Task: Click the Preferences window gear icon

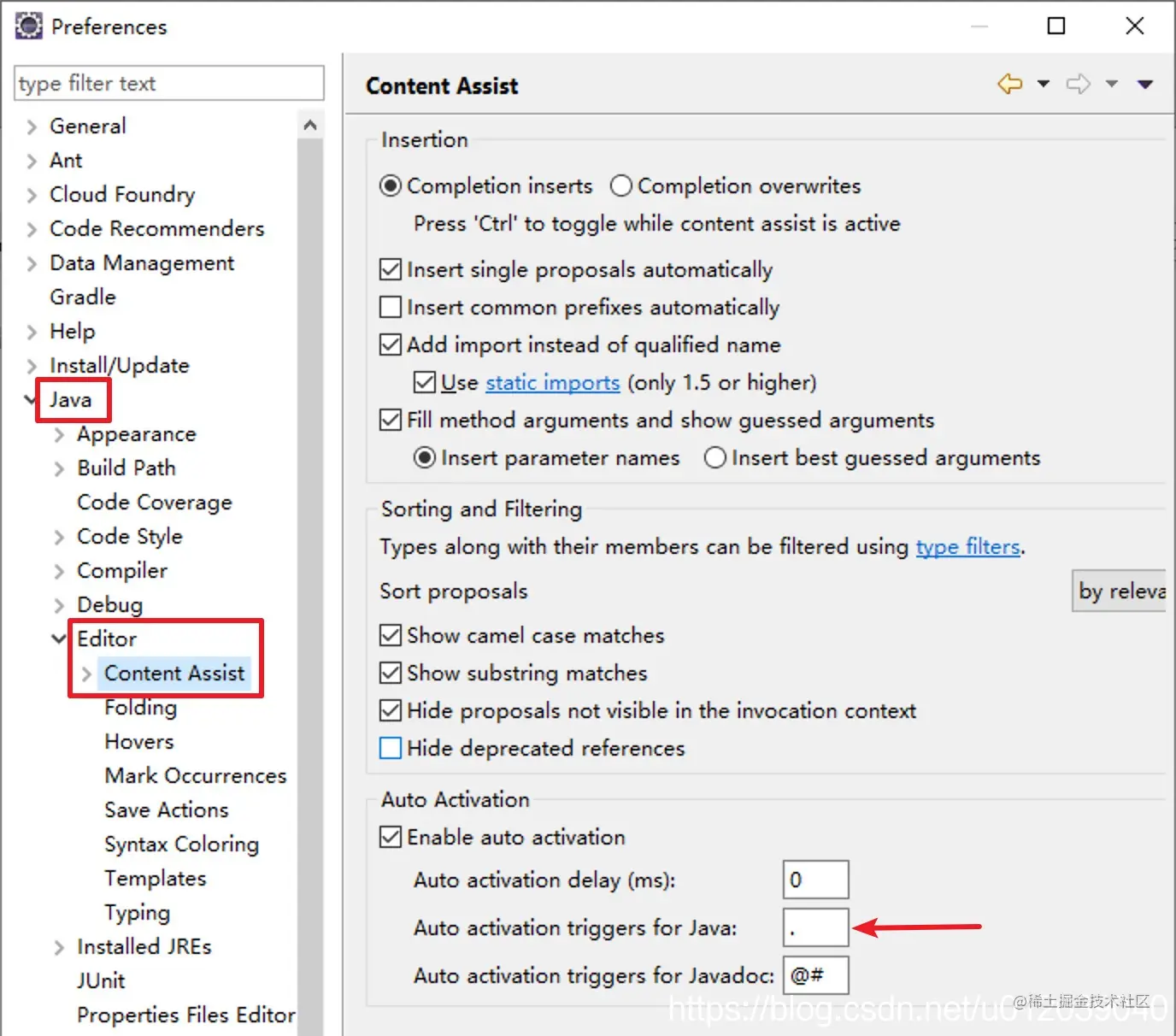Action: (x=28, y=26)
